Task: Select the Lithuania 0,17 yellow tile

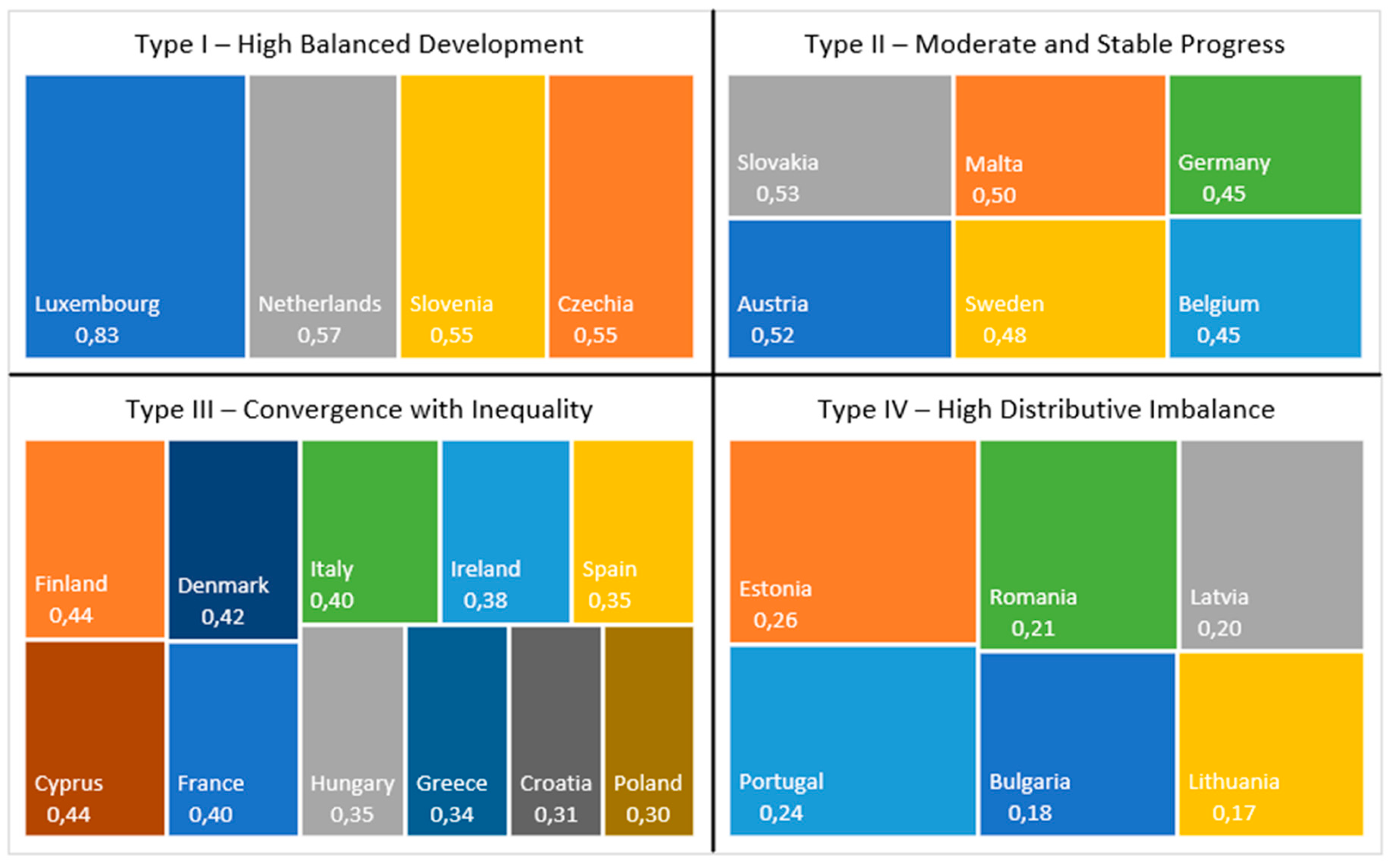Action: coord(1271,743)
